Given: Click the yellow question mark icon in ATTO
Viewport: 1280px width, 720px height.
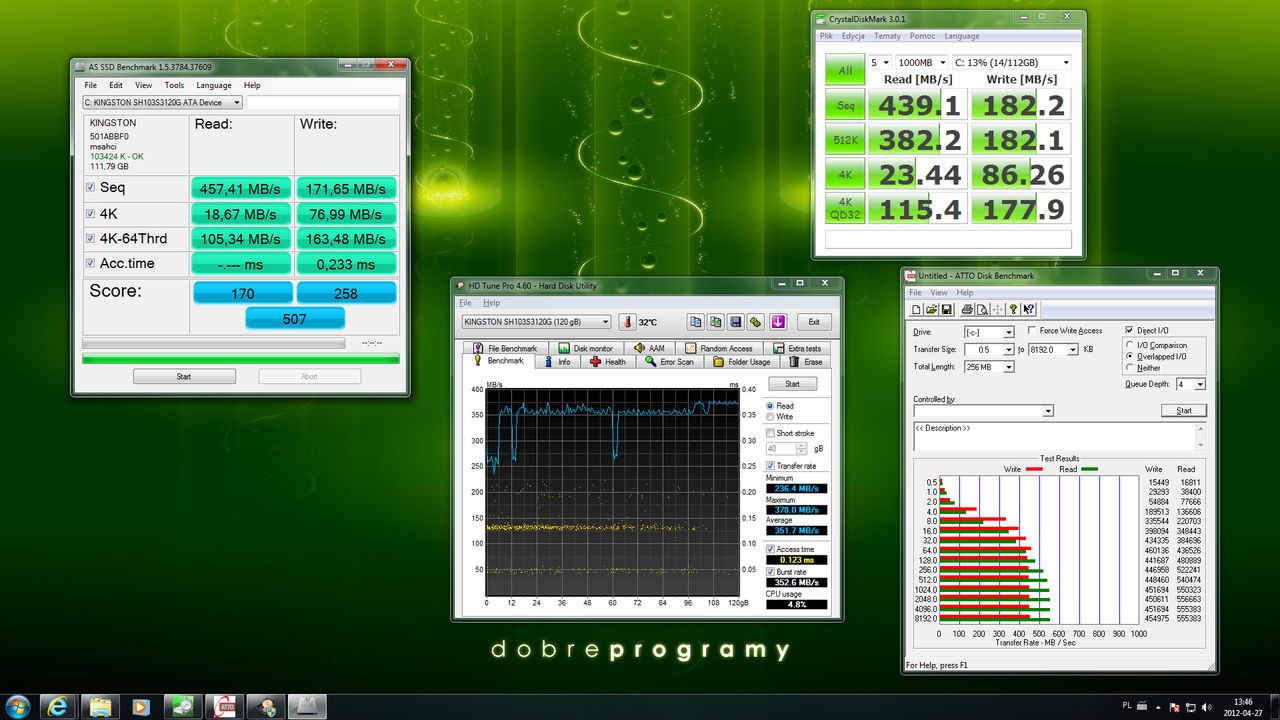Looking at the screenshot, I should (1013, 310).
